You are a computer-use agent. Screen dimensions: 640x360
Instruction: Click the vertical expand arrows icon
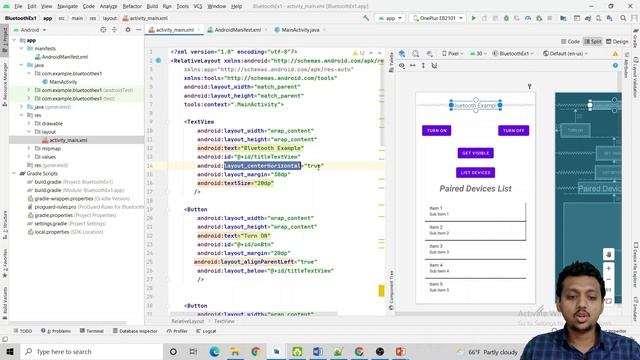point(423,65)
